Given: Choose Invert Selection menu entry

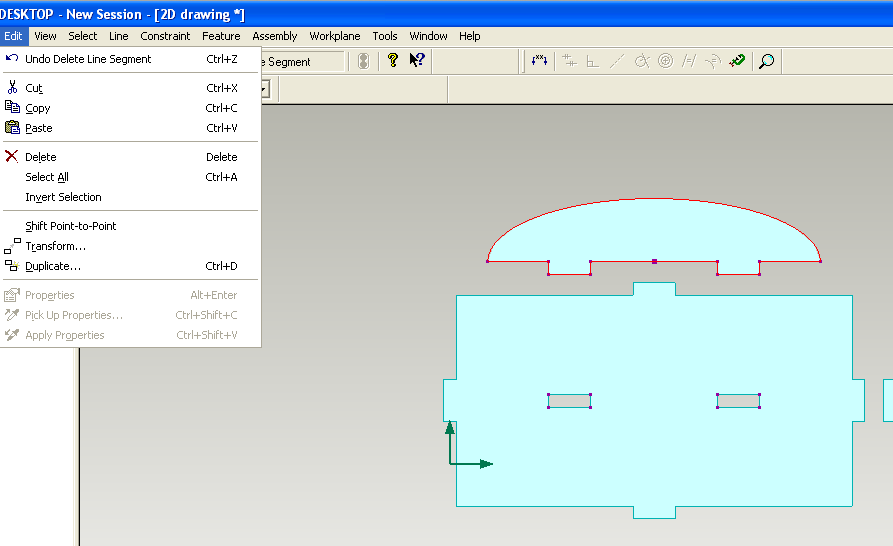Looking at the screenshot, I should (x=130, y=196).
